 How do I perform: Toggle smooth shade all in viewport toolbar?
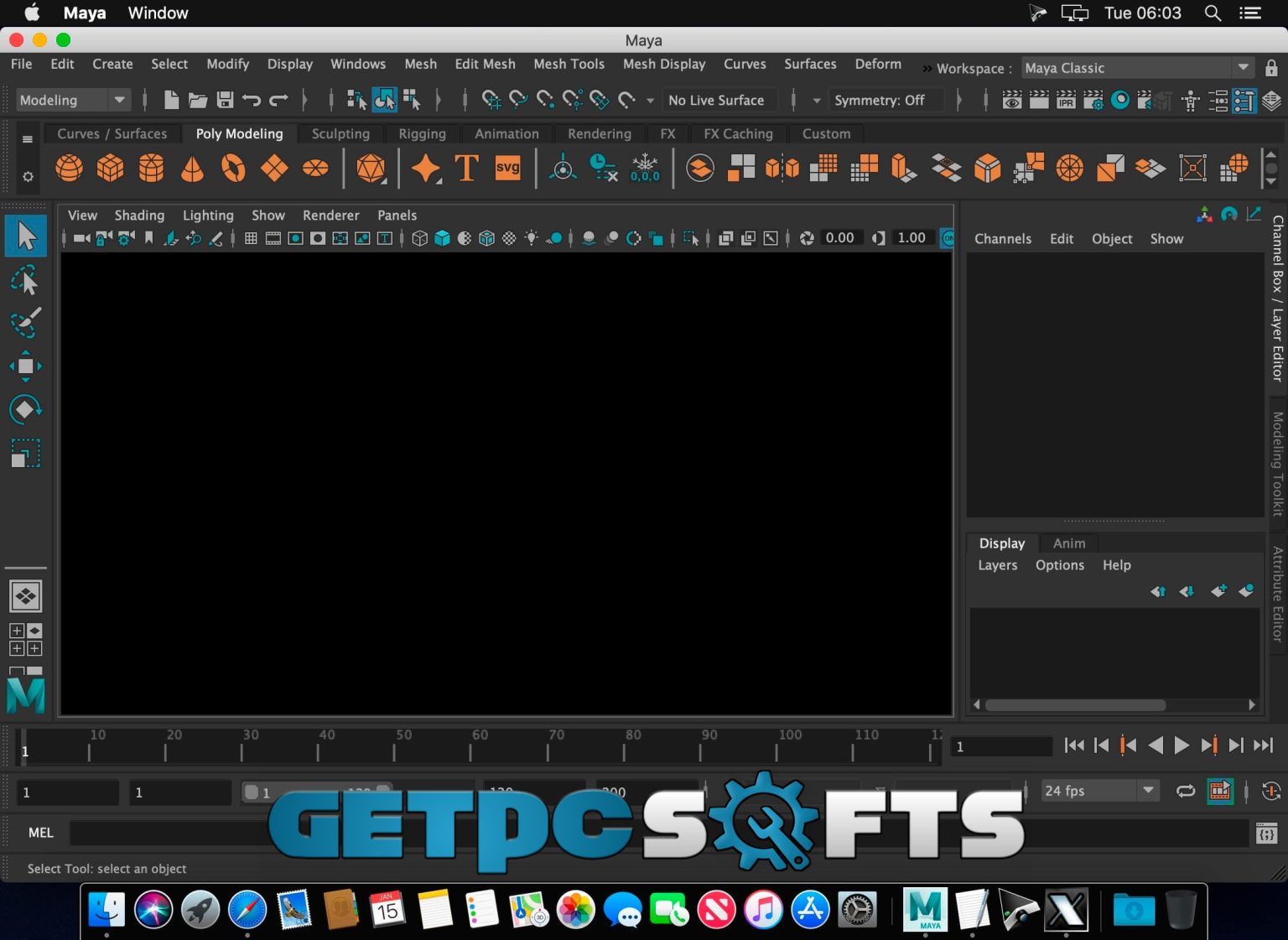click(442, 238)
